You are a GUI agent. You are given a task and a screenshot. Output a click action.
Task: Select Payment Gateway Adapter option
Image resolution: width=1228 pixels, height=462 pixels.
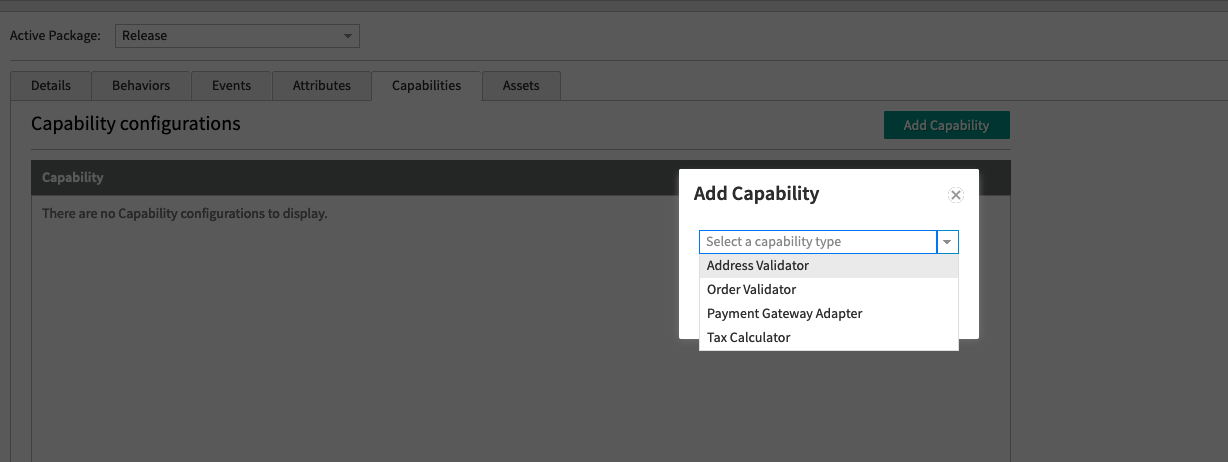click(x=828, y=314)
